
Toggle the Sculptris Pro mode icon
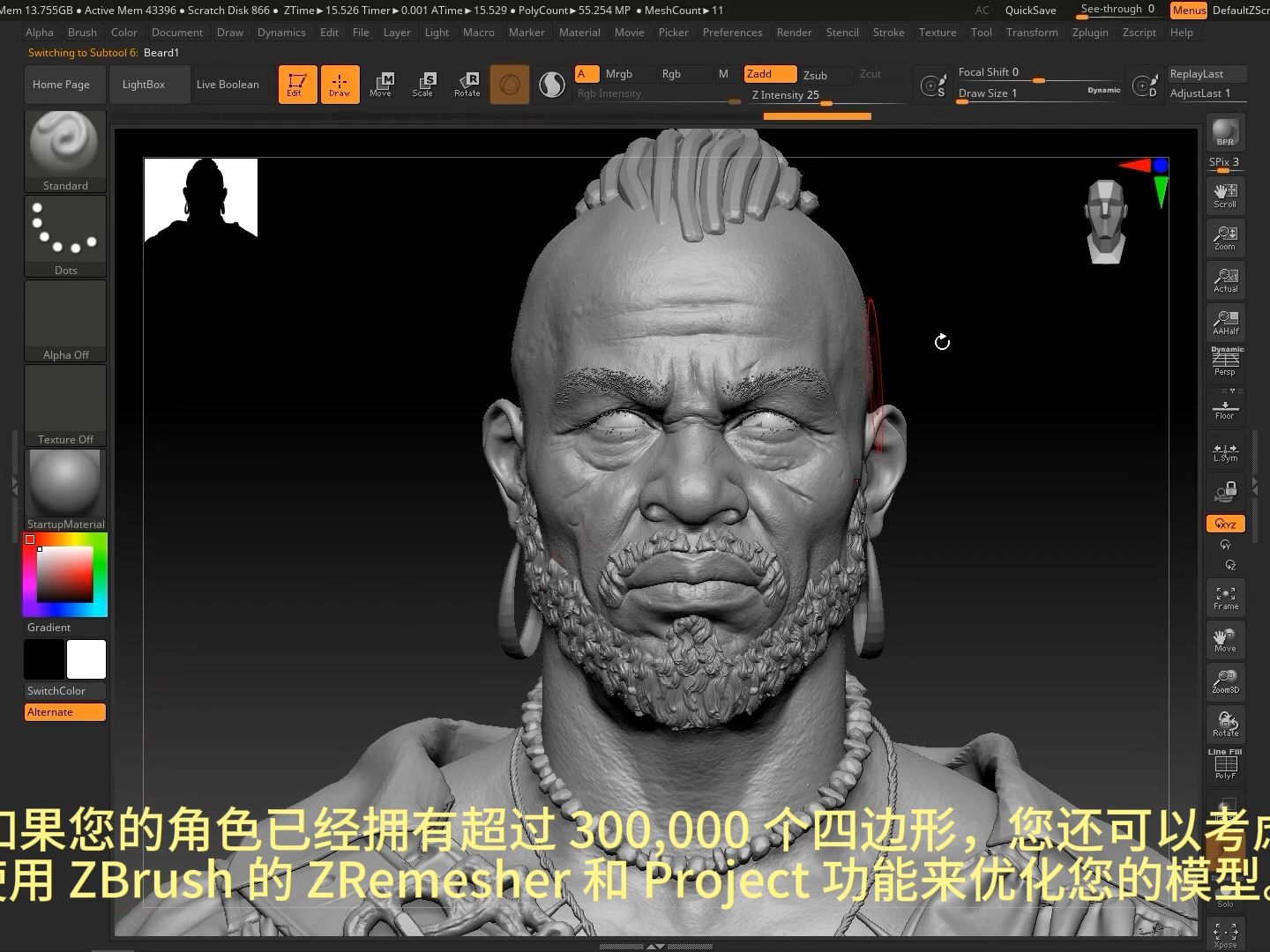click(x=552, y=85)
